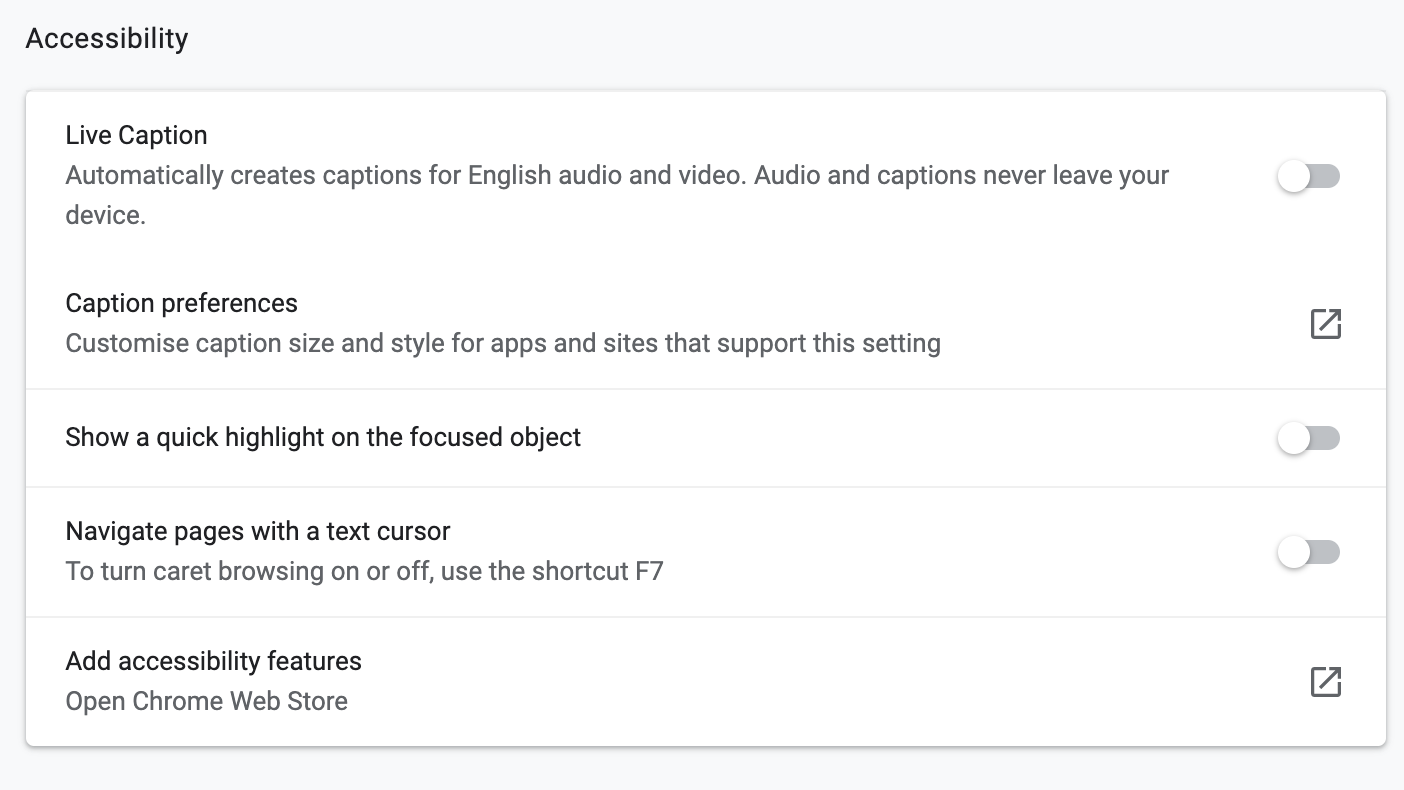Enable the Live Caption toggle
Image resolution: width=1404 pixels, height=790 pixels.
pyautogui.click(x=1308, y=177)
